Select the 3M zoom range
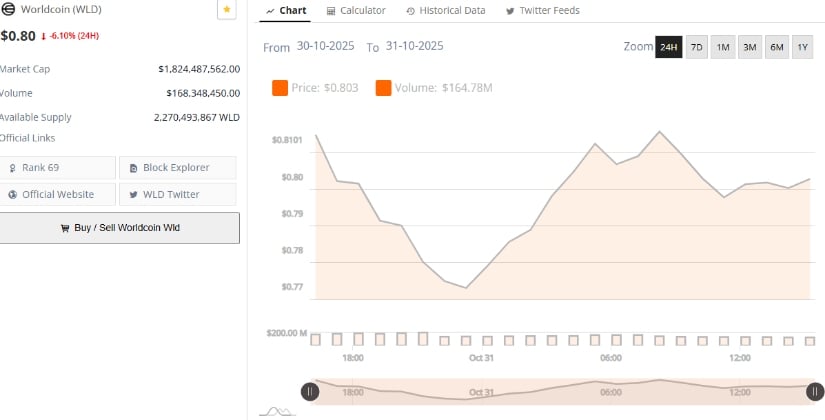825x420 pixels. pyautogui.click(x=750, y=47)
